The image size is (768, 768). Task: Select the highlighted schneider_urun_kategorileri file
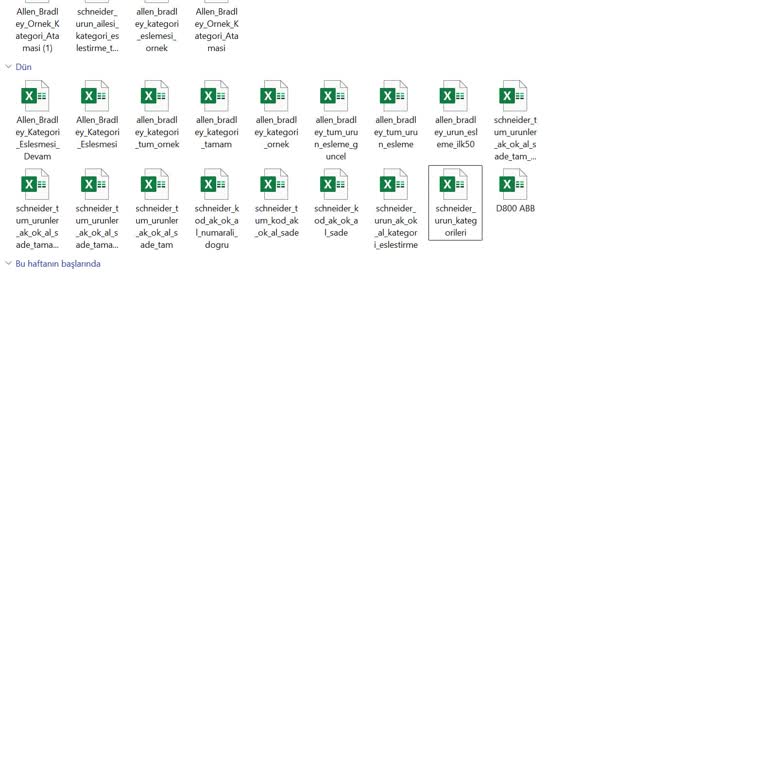455,186
